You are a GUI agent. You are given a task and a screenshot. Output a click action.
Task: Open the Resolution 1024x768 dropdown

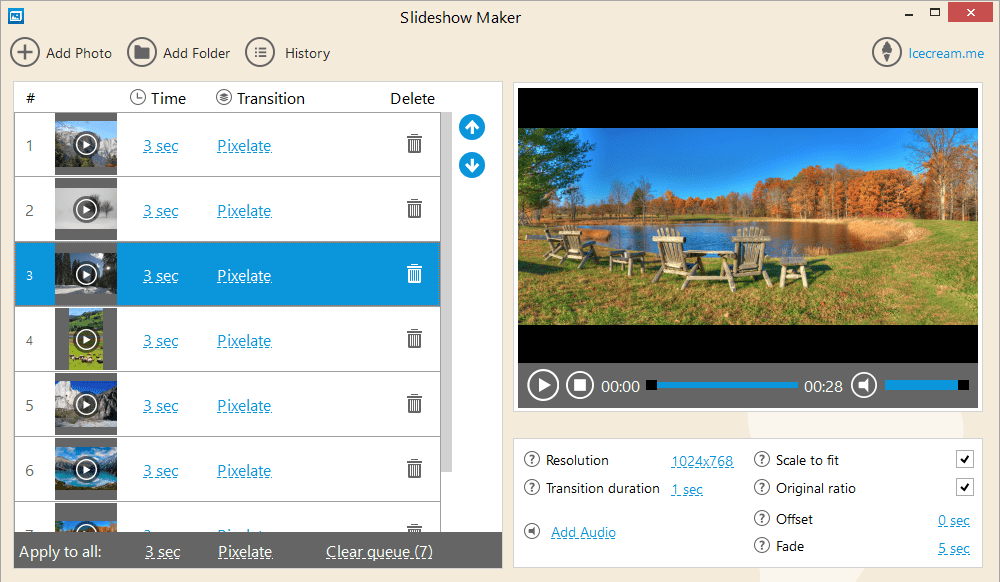[x=702, y=461]
